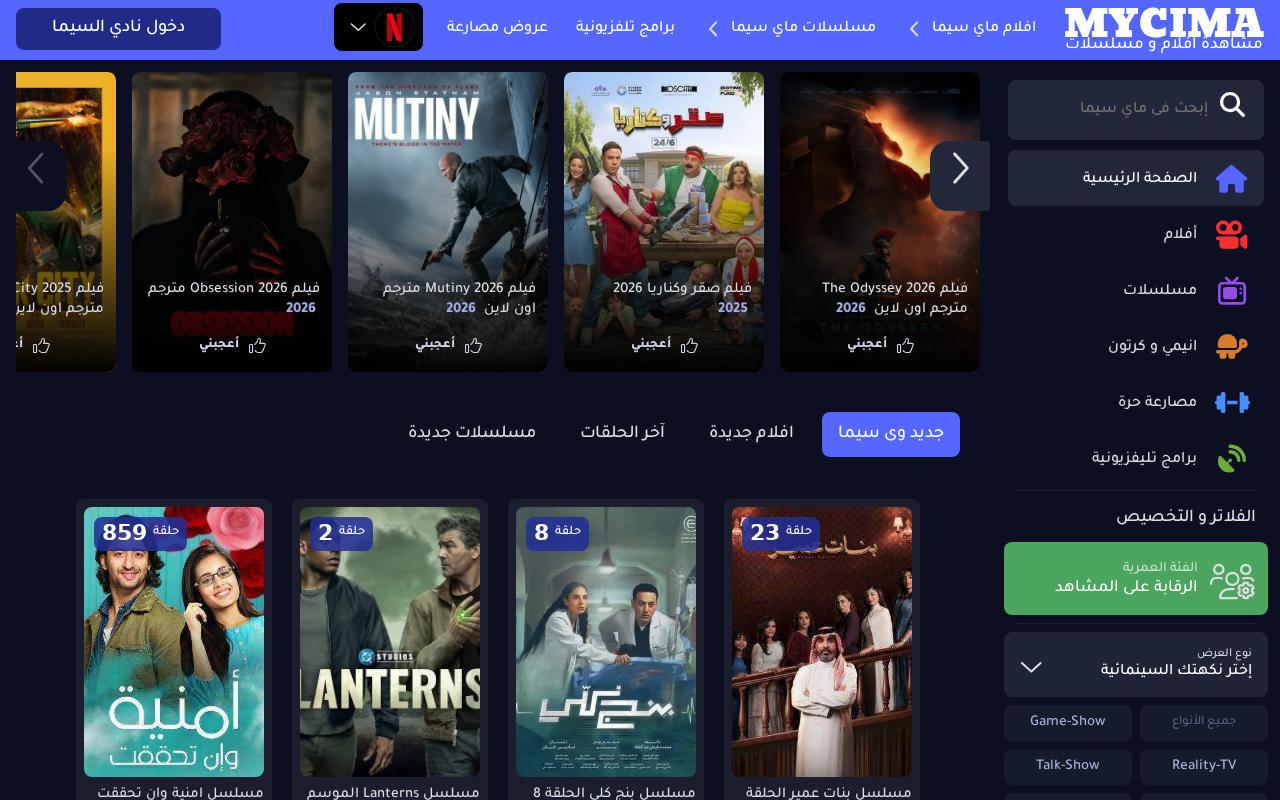Select جديد وى سيما tab

click(x=891, y=434)
